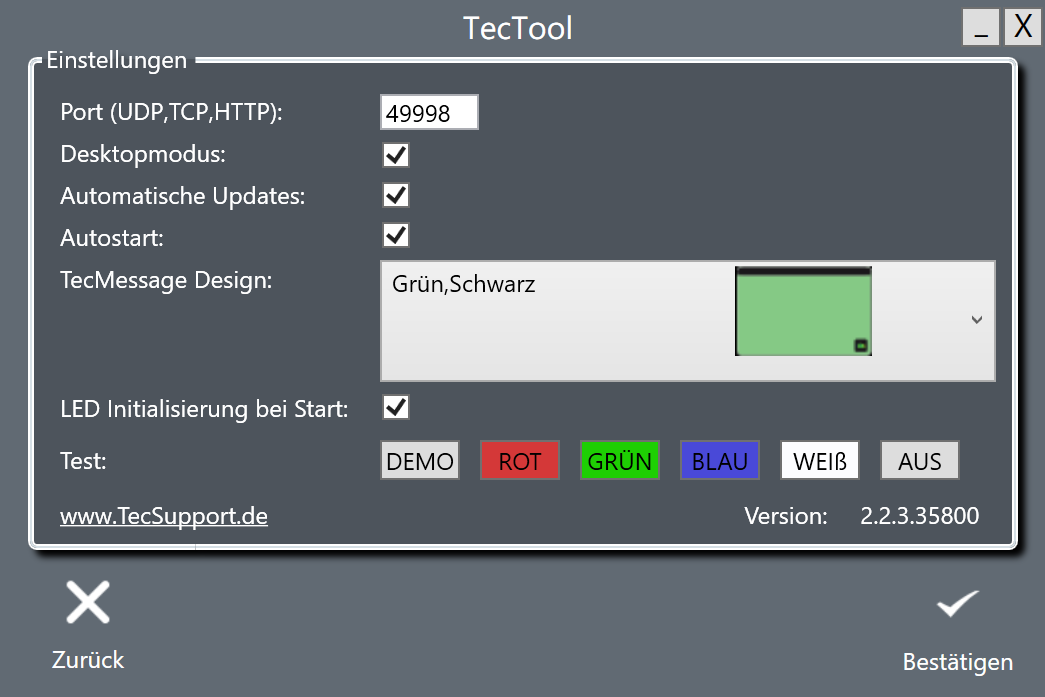Viewport: 1045px width, 697px height.
Task: Click the WEIß test button
Action: coord(820,460)
